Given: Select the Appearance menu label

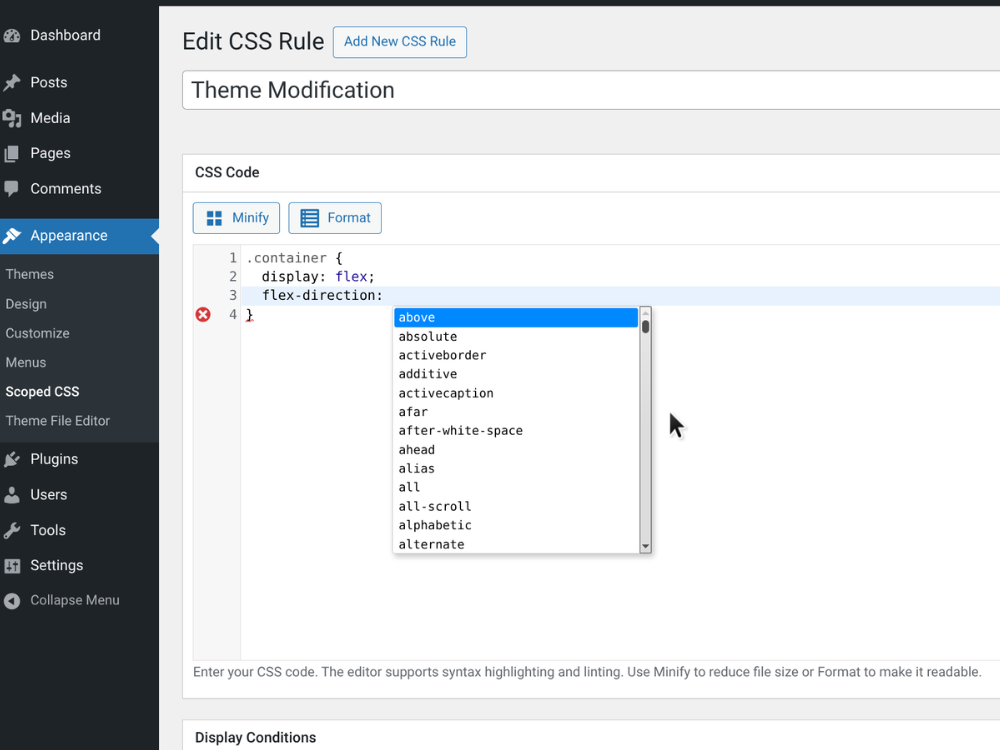Looking at the screenshot, I should pos(69,235).
